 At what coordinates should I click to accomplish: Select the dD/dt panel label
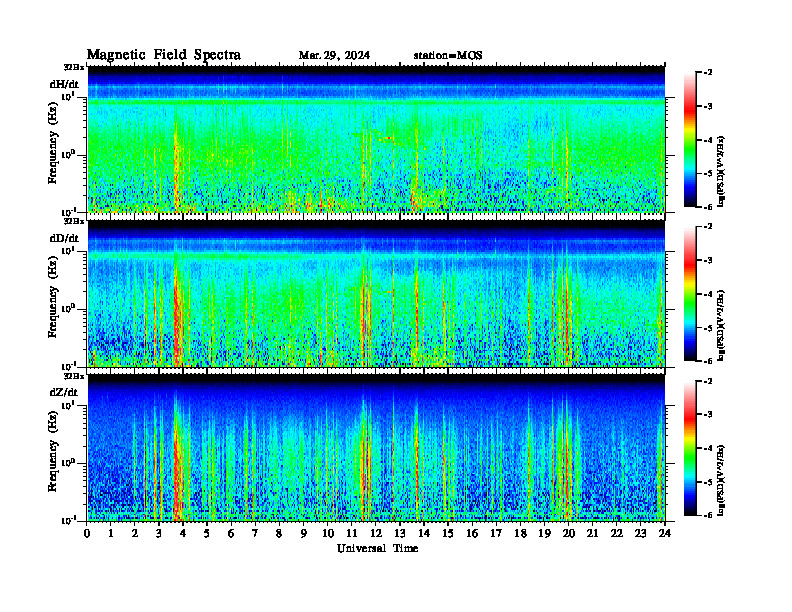[x=64, y=238]
